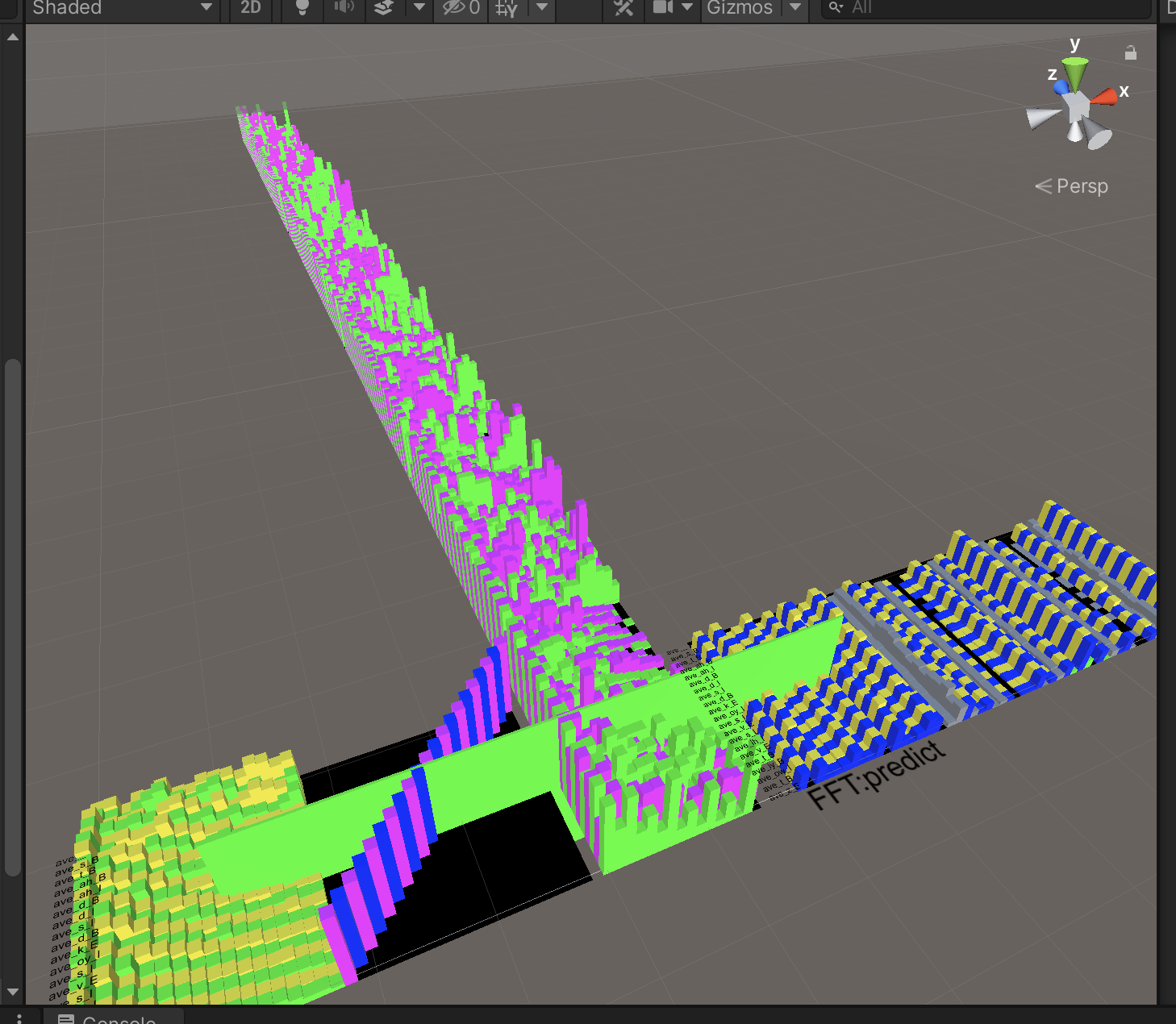The height and width of the screenshot is (1024, 1176).
Task: Toggle scene audio with the speaker icon
Action: point(344,8)
